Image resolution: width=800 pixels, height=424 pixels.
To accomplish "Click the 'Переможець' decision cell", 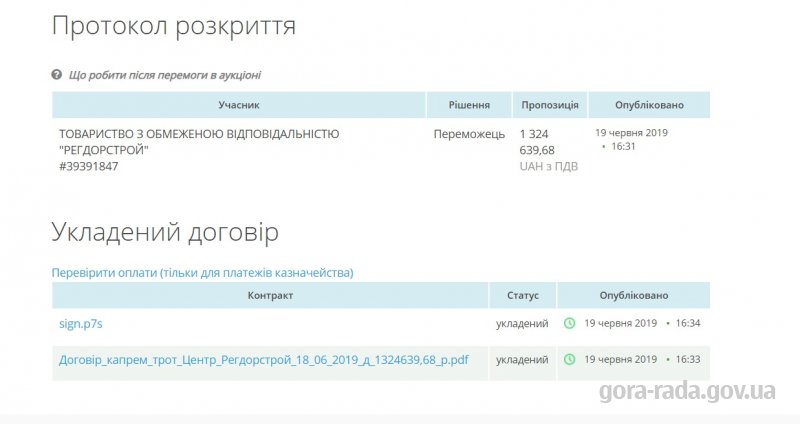I will tap(469, 134).
